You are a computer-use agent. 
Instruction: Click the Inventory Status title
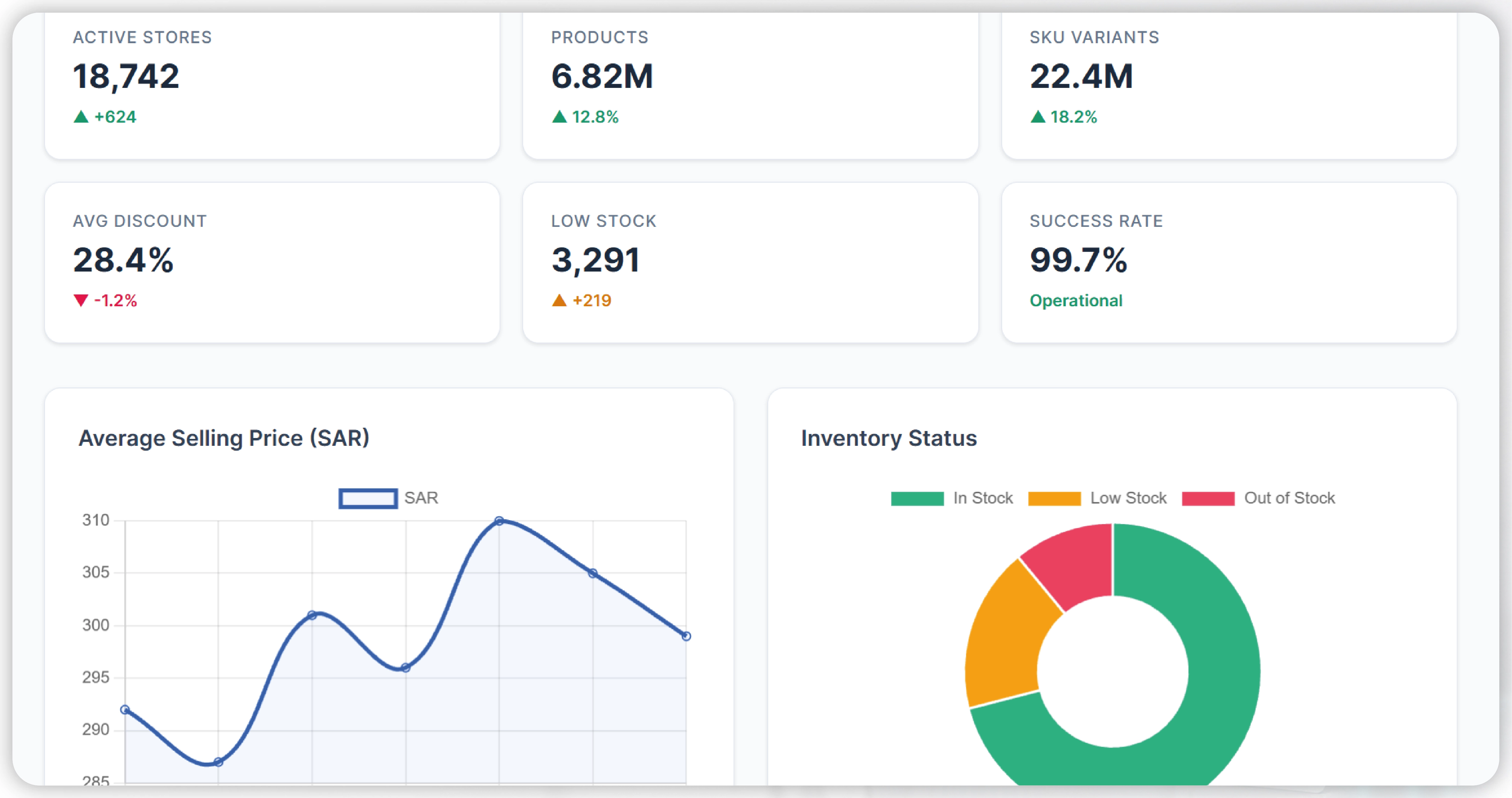889,439
